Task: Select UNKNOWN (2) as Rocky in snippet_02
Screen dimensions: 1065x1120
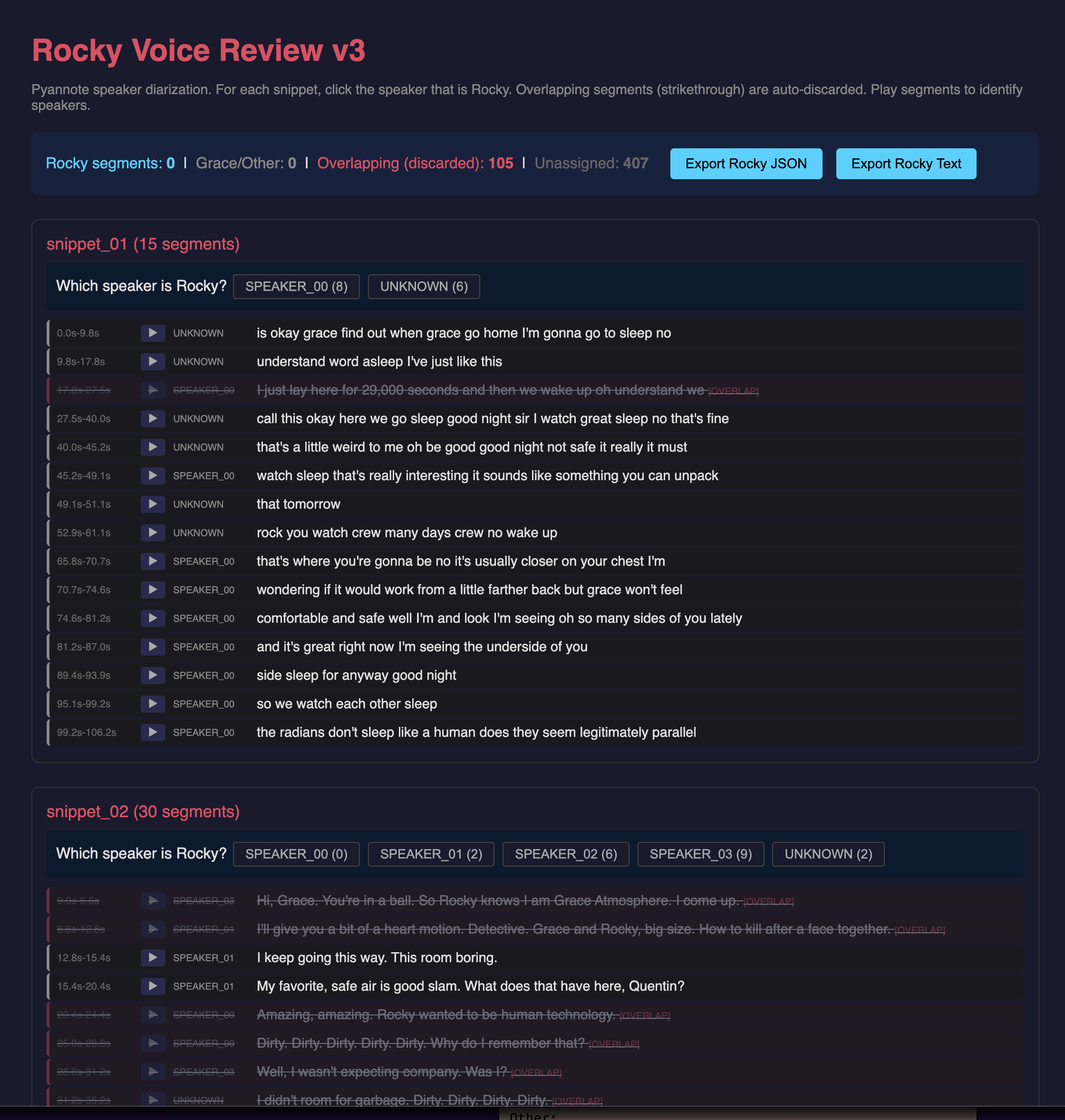Action: (x=828, y=854)
